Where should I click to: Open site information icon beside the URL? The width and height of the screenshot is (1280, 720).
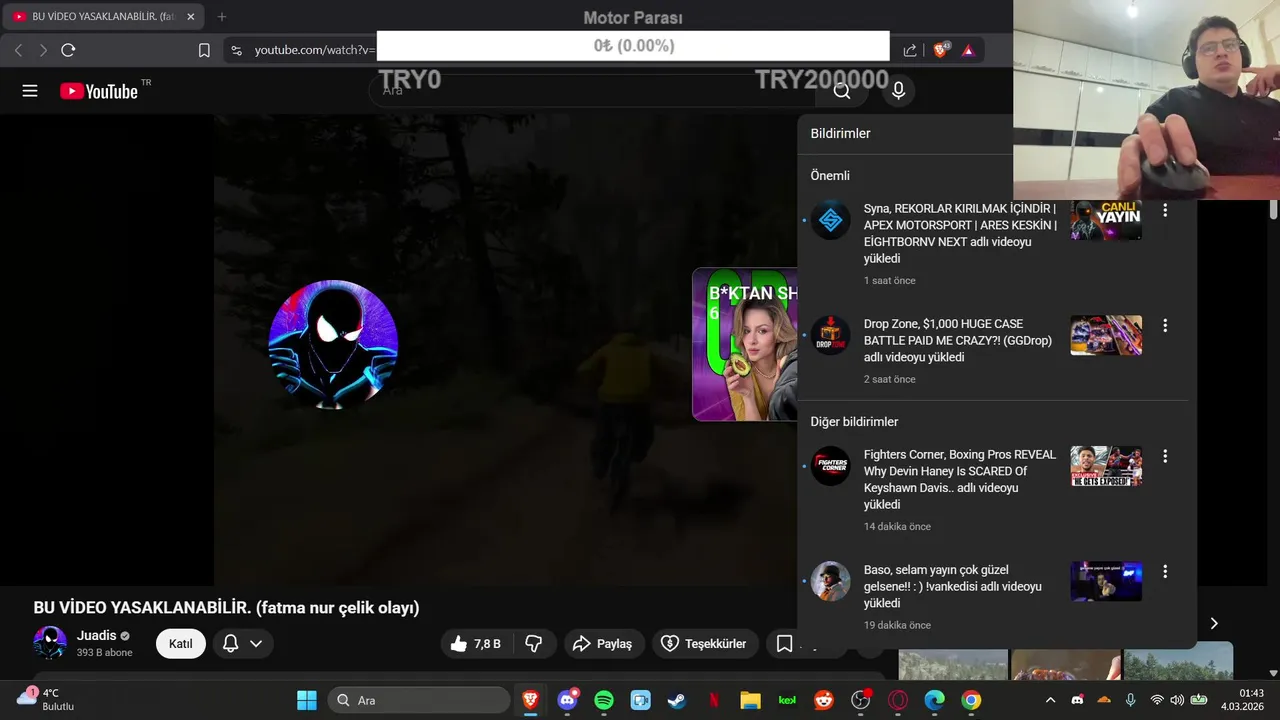click(236, 50)
